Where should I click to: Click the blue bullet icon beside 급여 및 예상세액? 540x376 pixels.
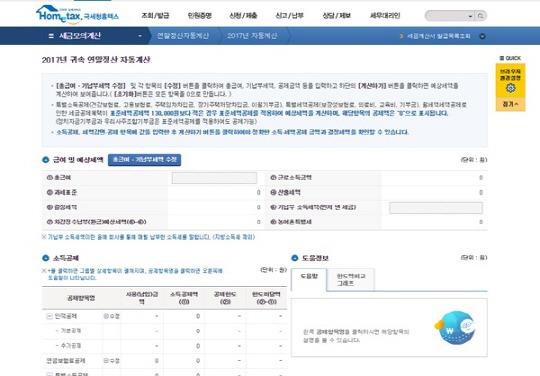click(45, 160)
